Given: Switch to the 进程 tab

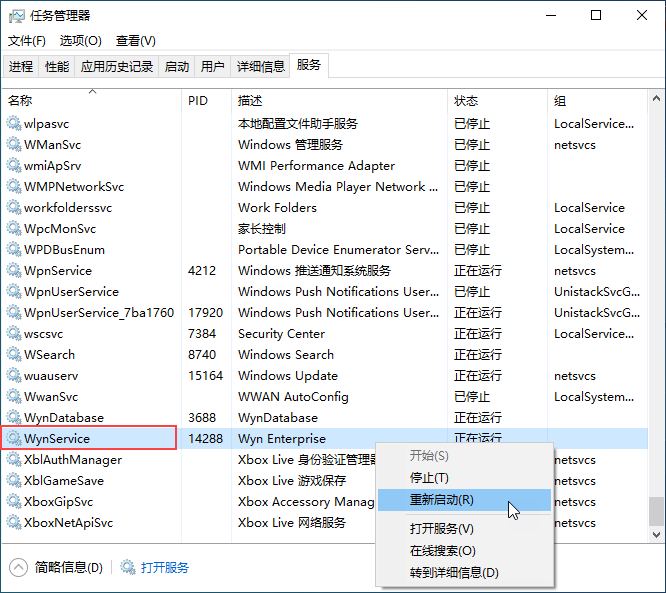Looking at the screenshot, I should pyautogui.click(x=21, y=67).
